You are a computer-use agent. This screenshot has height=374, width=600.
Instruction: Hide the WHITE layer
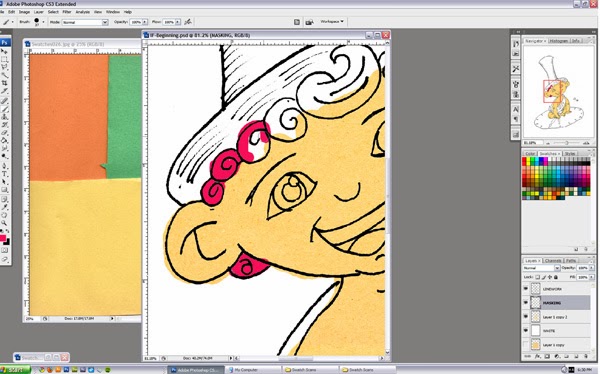(x=526, y=330)
